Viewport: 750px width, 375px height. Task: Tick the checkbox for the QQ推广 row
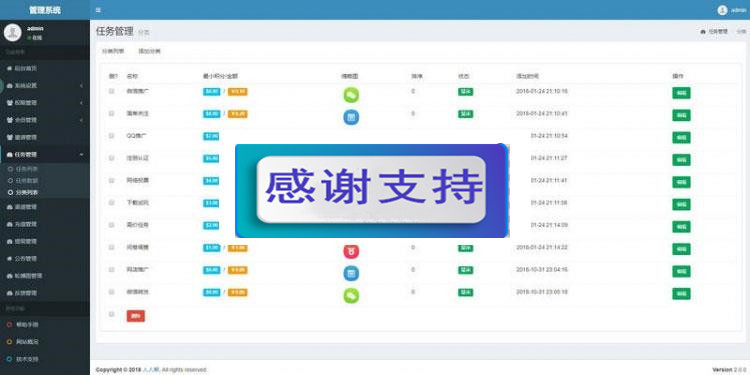(x=111, y=136)
